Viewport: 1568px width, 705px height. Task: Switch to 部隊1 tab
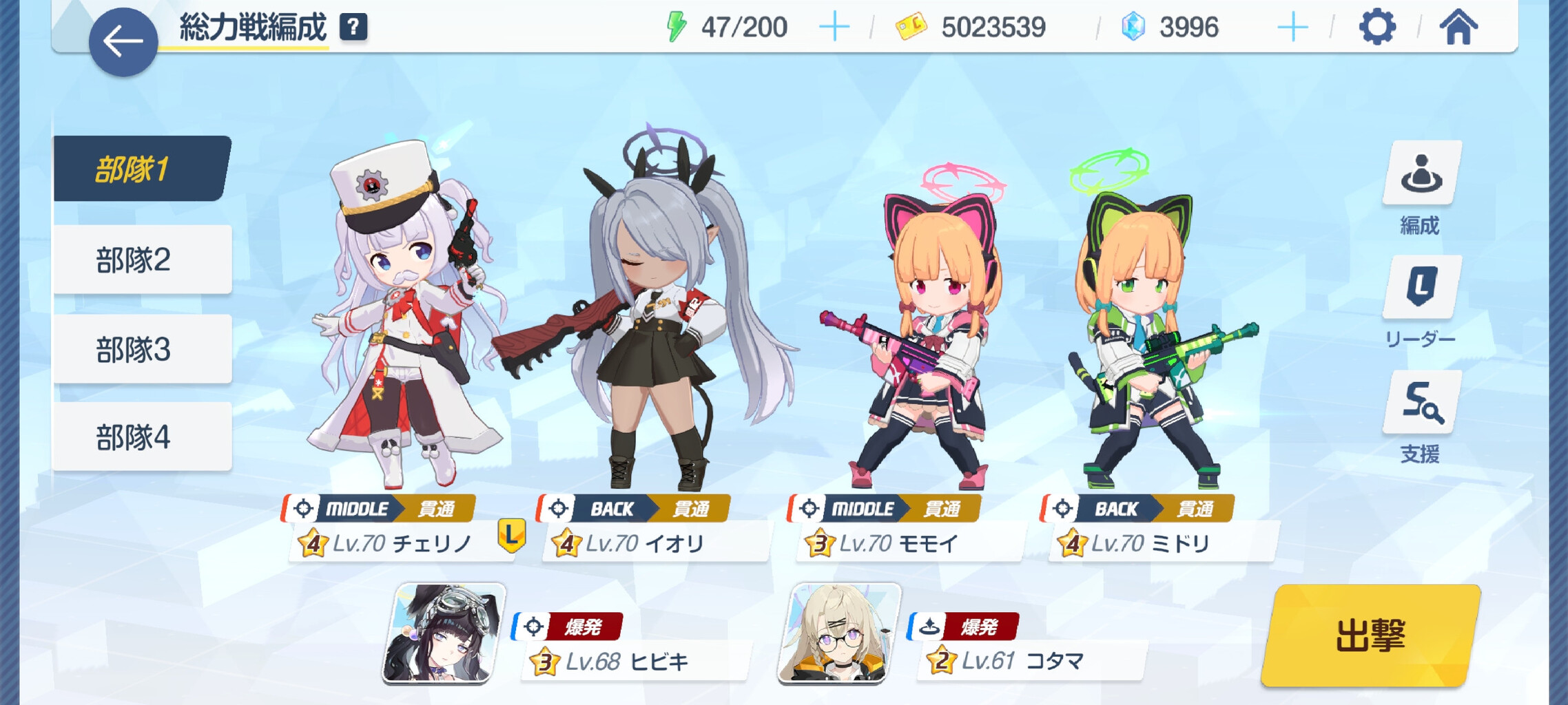[141, 169]
